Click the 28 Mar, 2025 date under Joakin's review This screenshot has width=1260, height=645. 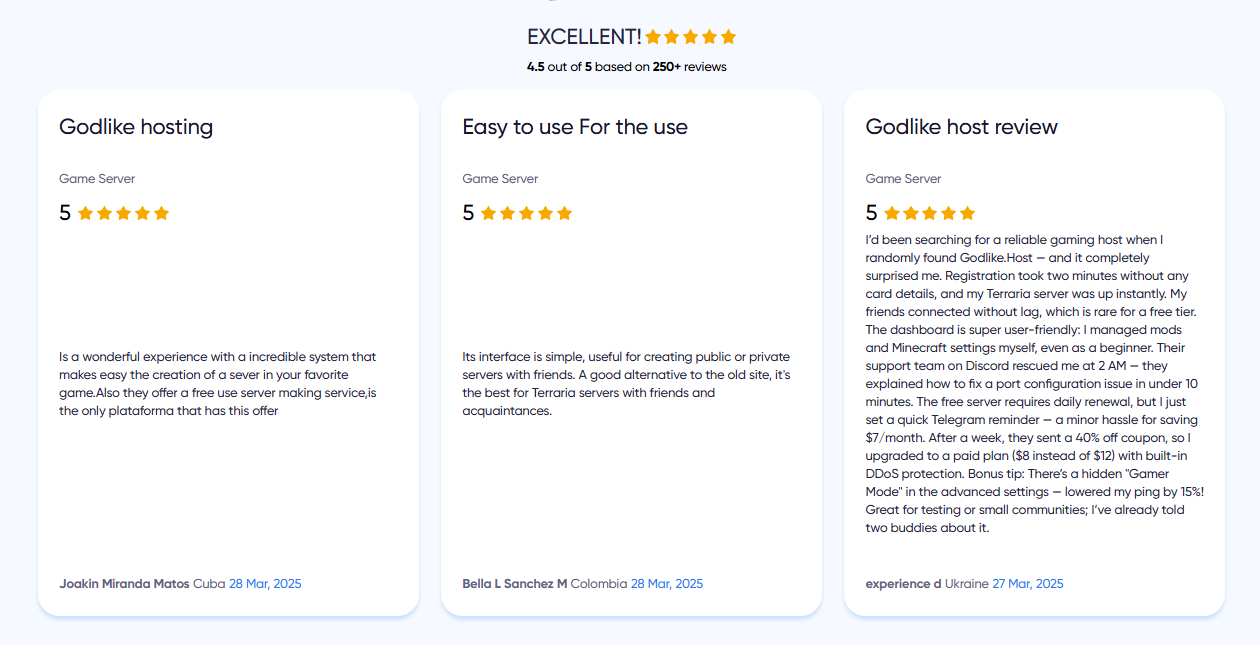pos(265,583)
